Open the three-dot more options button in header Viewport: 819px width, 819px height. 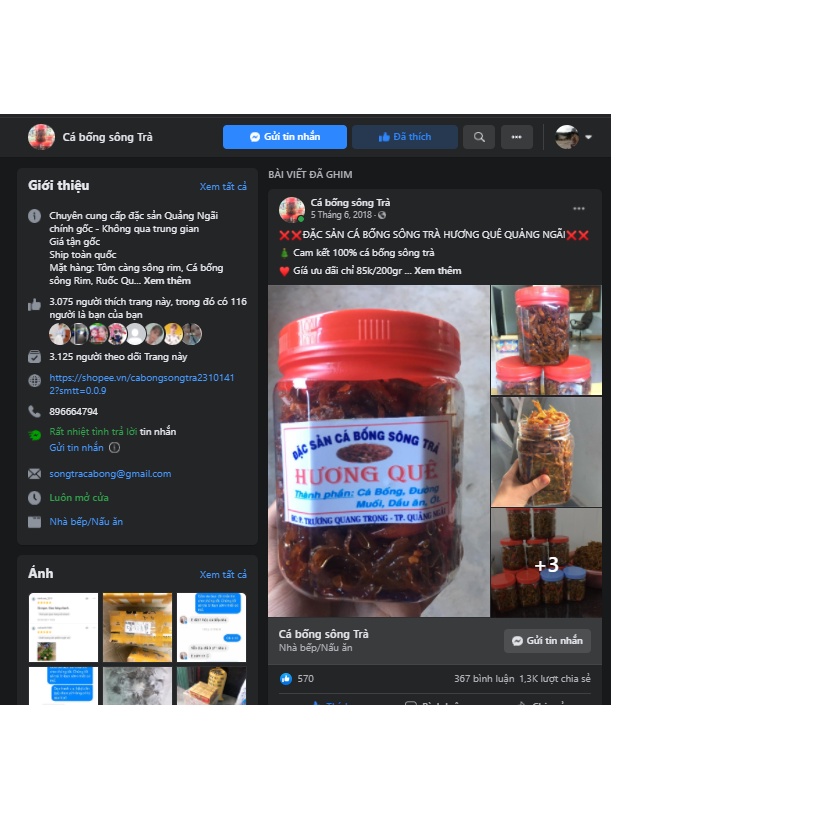(517, 137)
